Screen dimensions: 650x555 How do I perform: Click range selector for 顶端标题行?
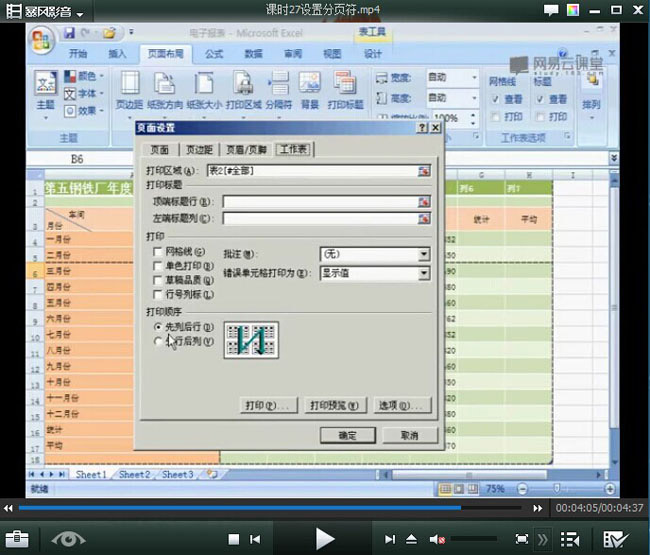424,202
